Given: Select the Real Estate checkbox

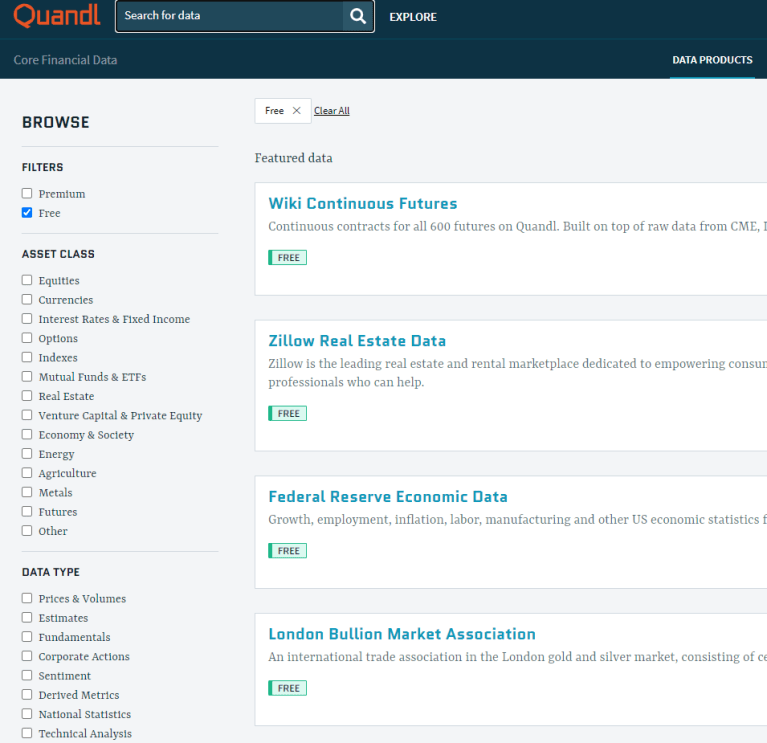Looking at the screenshot, I should [x=27, y=396].
